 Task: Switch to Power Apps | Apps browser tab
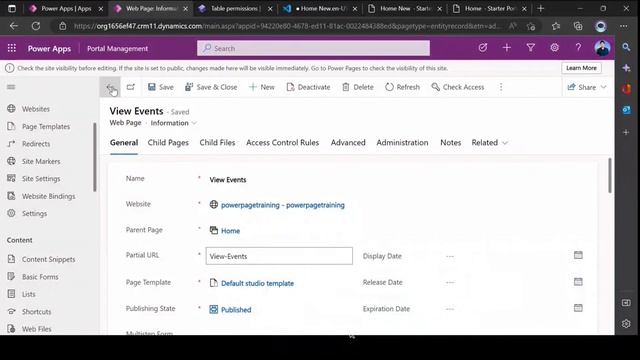coord(67,9)
